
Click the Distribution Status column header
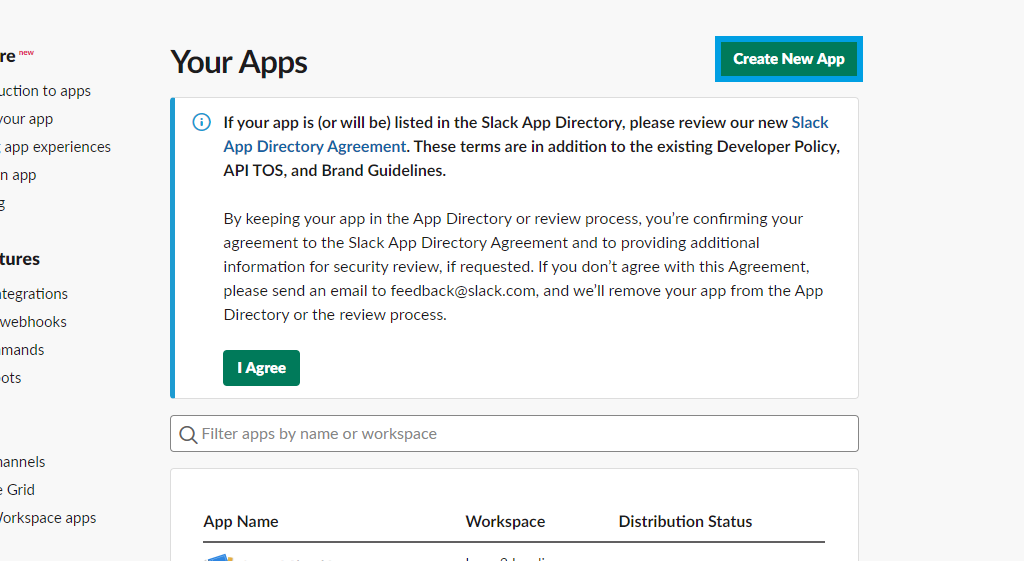(685, 521)
